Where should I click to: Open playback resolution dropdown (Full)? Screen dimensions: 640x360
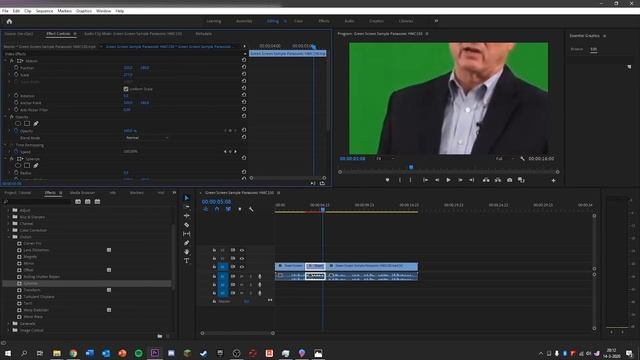[505, 158]
